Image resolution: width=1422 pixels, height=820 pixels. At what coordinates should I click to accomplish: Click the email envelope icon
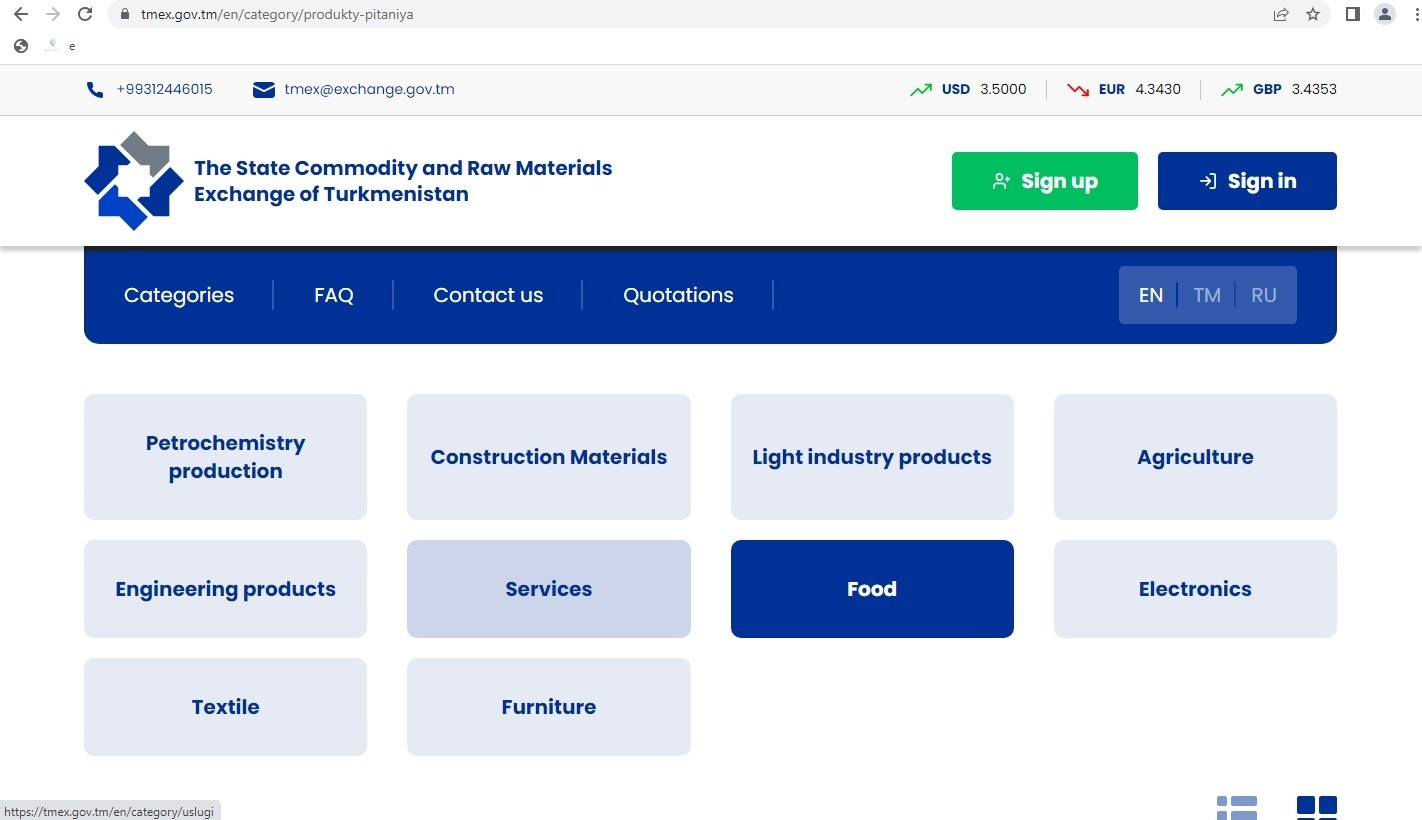(x=264, y=90)
